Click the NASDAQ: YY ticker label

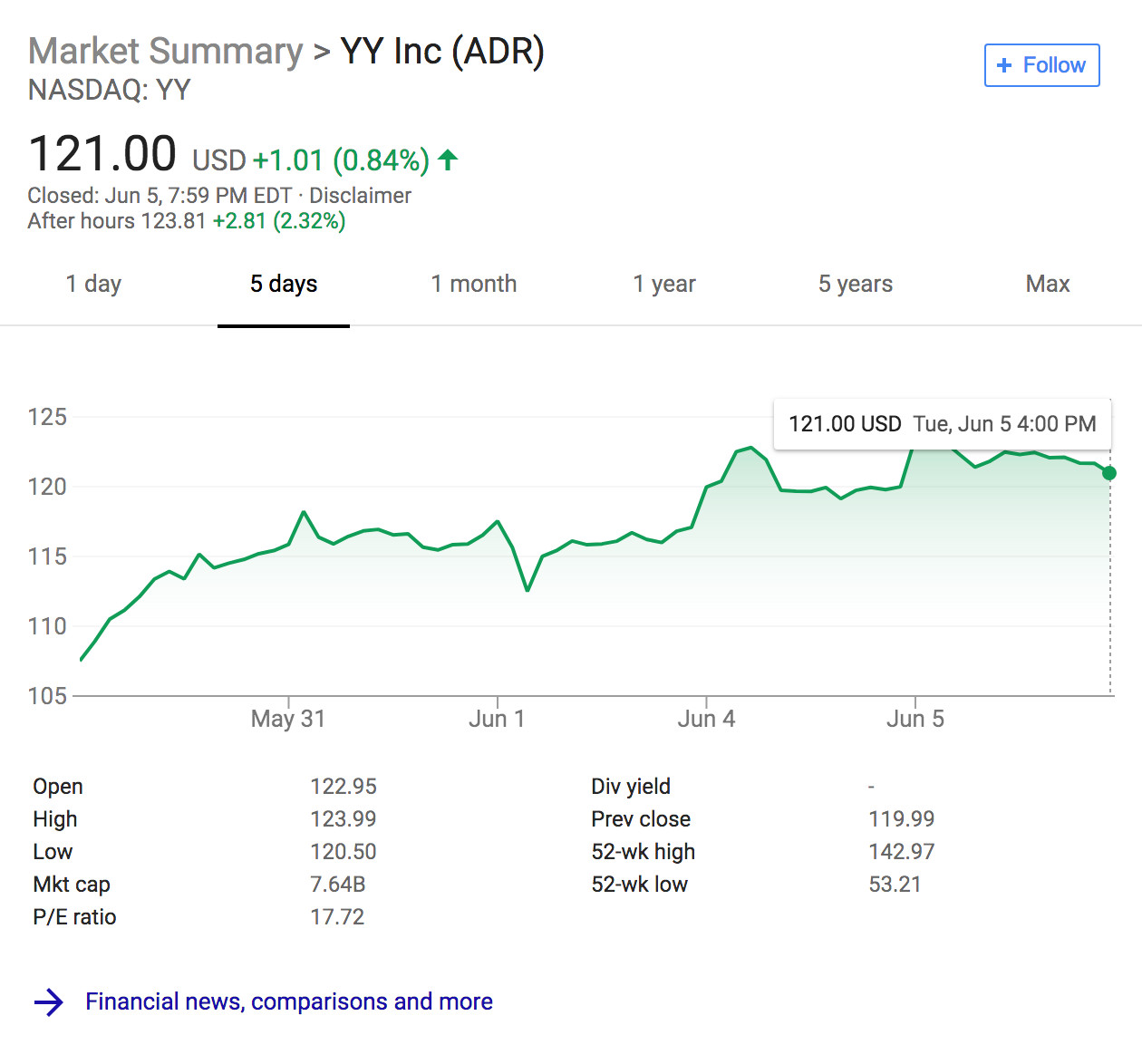point(110,91)
